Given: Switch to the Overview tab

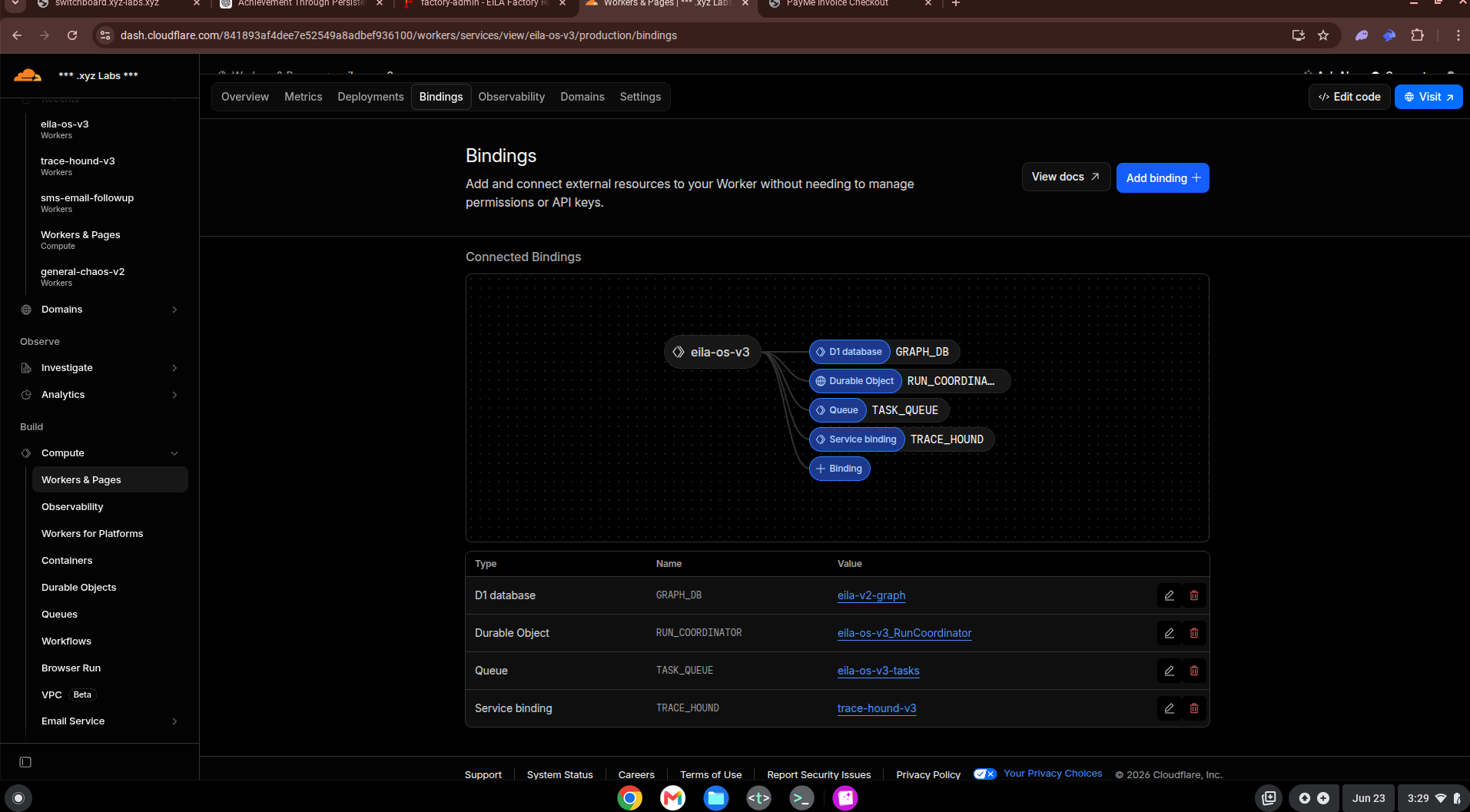Looking at the screenshot, I should 244,97.
